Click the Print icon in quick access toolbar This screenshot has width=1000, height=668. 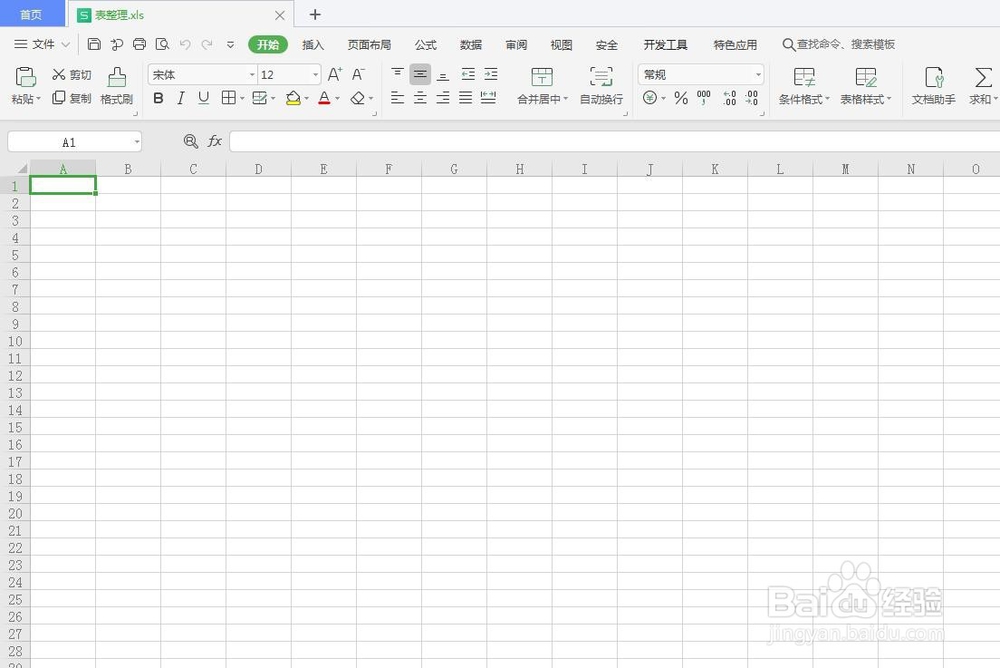tap(139, 44)
